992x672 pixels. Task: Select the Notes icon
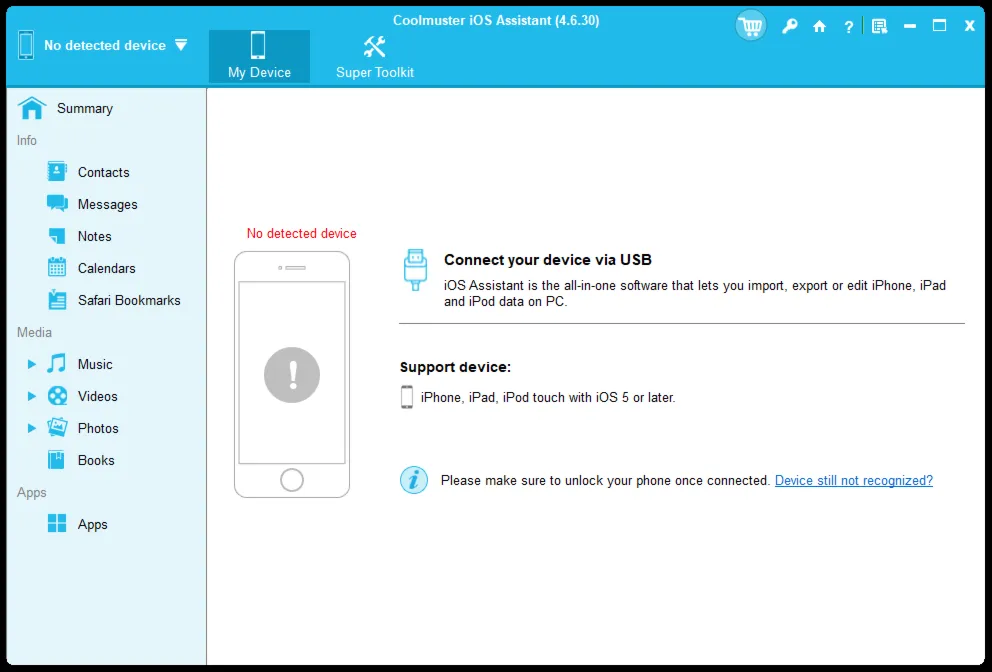[57, 236]
